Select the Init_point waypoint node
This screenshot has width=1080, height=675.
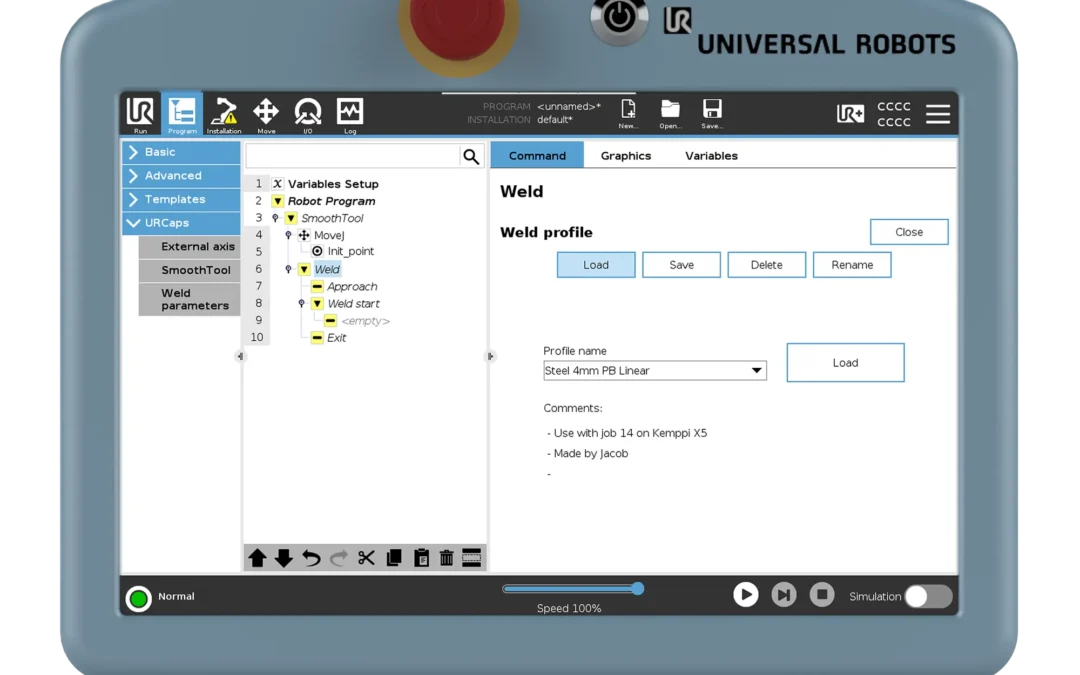(351, 252)
